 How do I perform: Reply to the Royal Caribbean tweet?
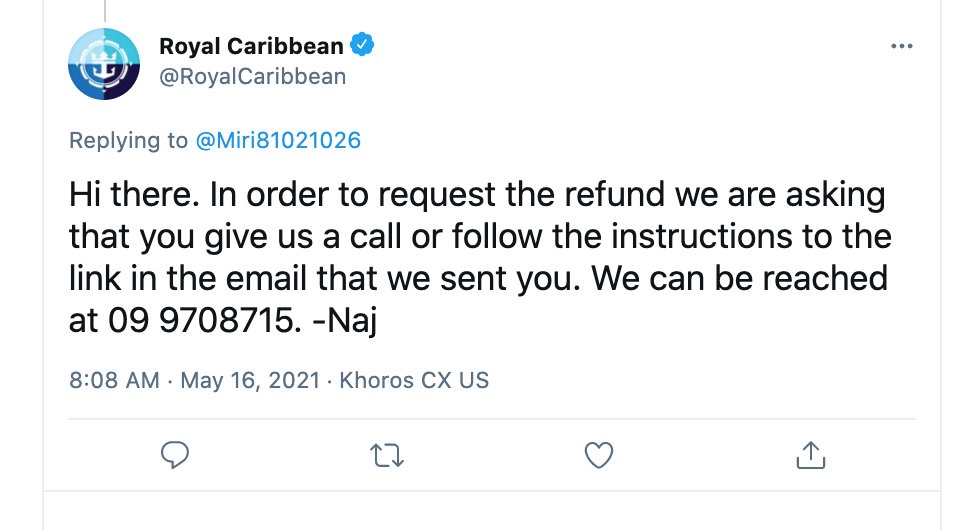tap(175, 456)
